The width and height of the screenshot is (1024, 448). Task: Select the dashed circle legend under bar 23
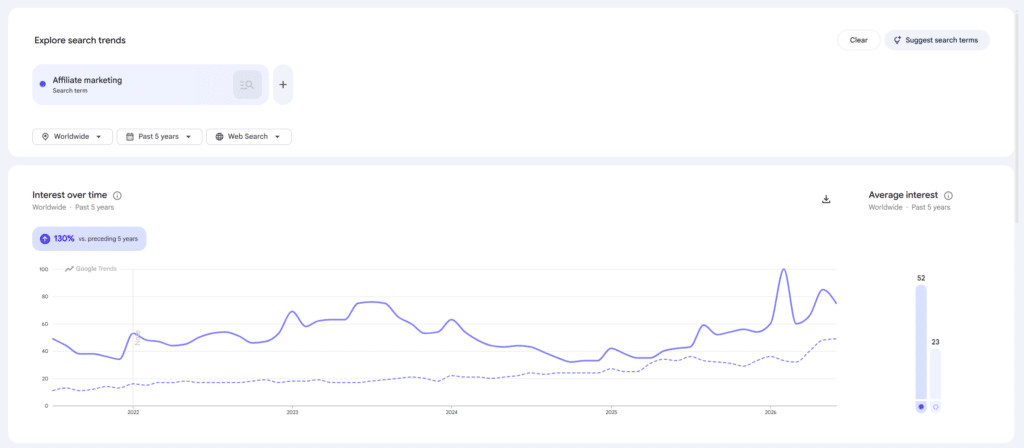pyautogui.click(x=936, y=407)
